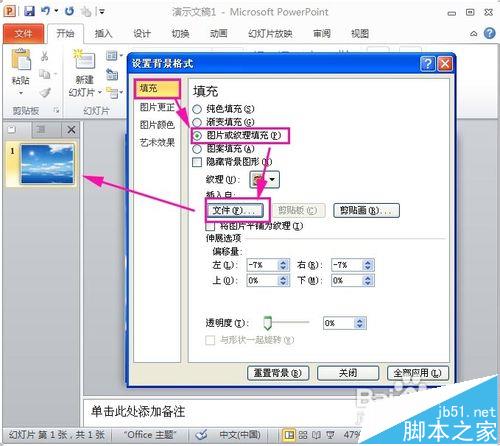This screenshot has width=500, height=446.
Task: Click the PowerPoint Help question icon
Action: (x=489, y=33)
